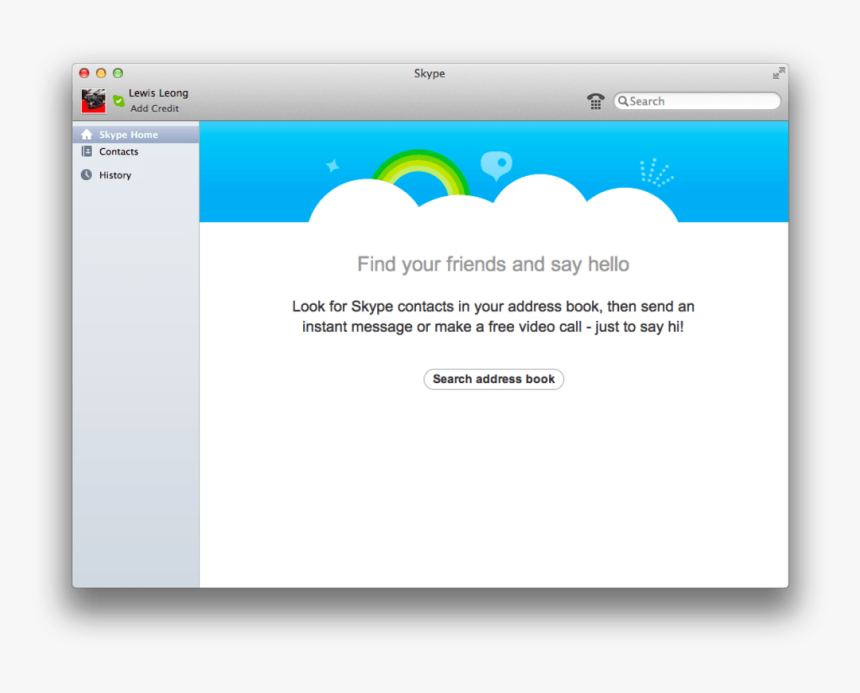860x693 pixels.
Task: Click the 'Find your friends and say hello' heading
Action: pos(493,264)
